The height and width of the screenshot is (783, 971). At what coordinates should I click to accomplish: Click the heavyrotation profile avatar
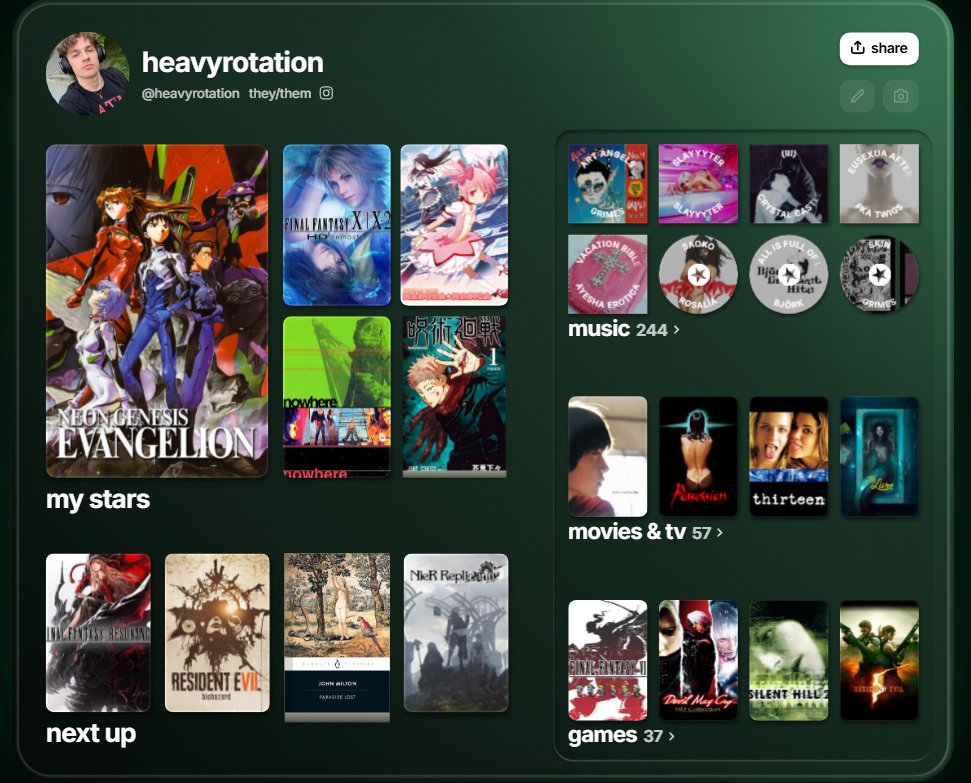pyautogui.click(x=87, y=74)
